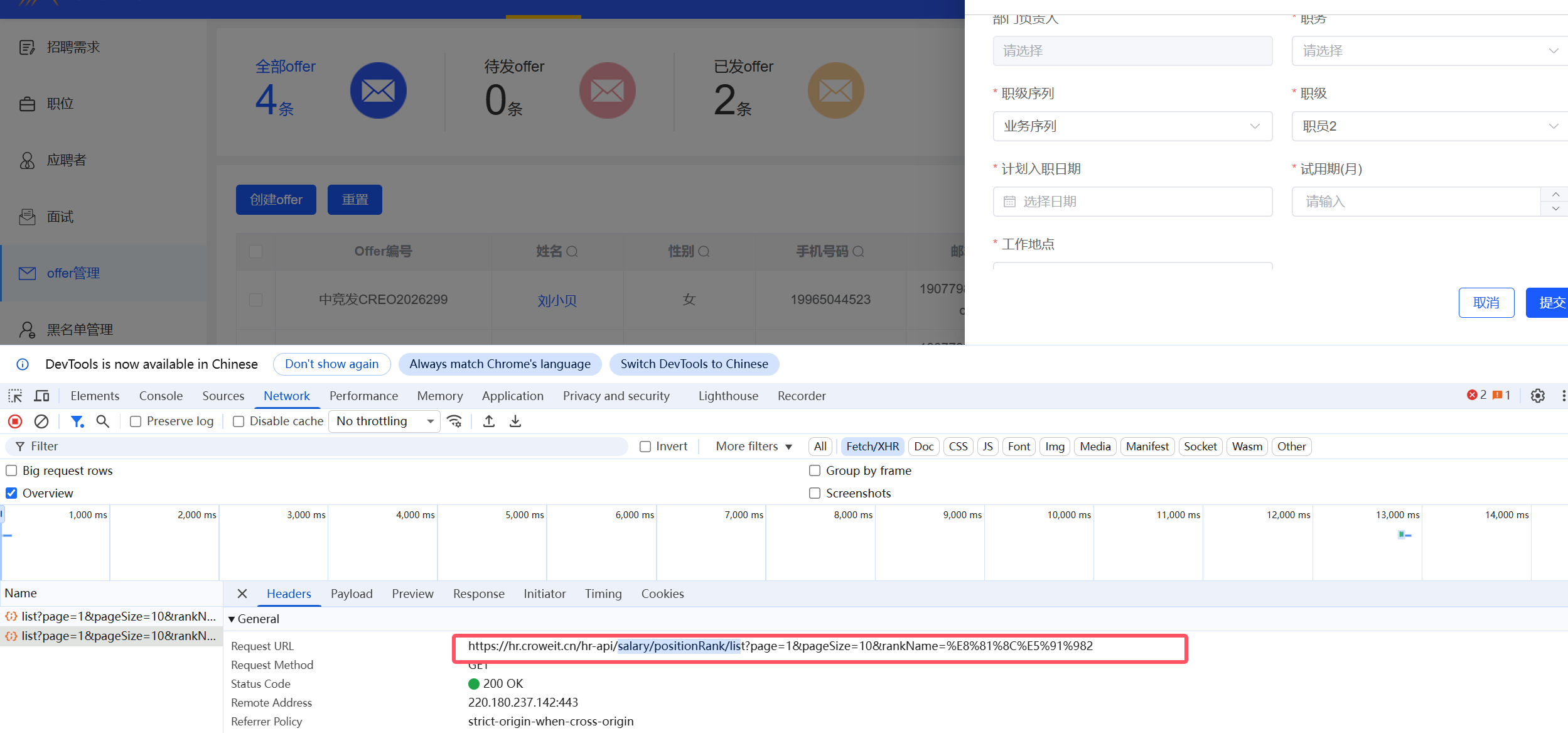Open the No throttling dropdown
The width and height of the screenshot is (1568, 733).
[384, 421]
